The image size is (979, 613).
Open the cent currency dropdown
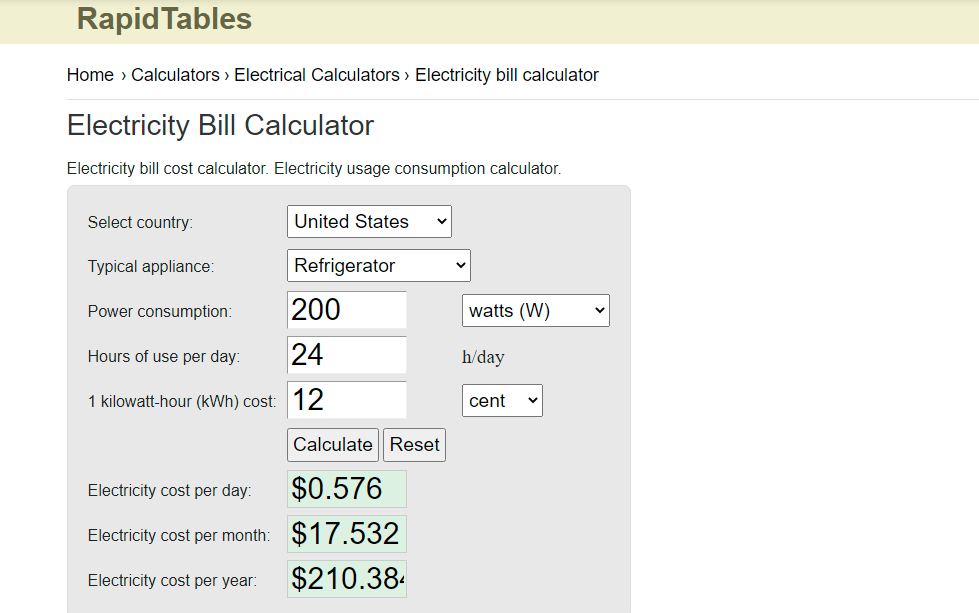[x=501, y=400]
